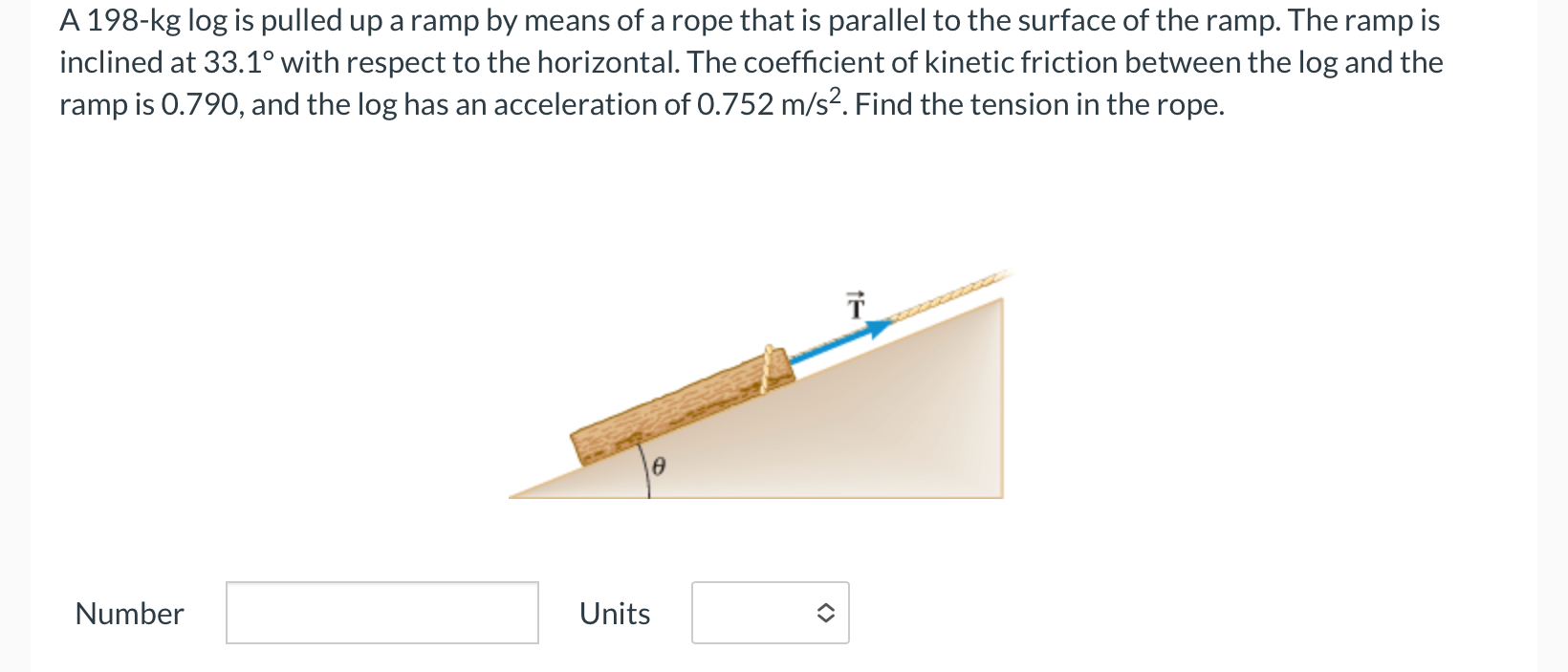Image resolution: width=1568 pixels, height=672 pixels.
Task: Click inside the Number input field
Action: (x=381, y=612)
